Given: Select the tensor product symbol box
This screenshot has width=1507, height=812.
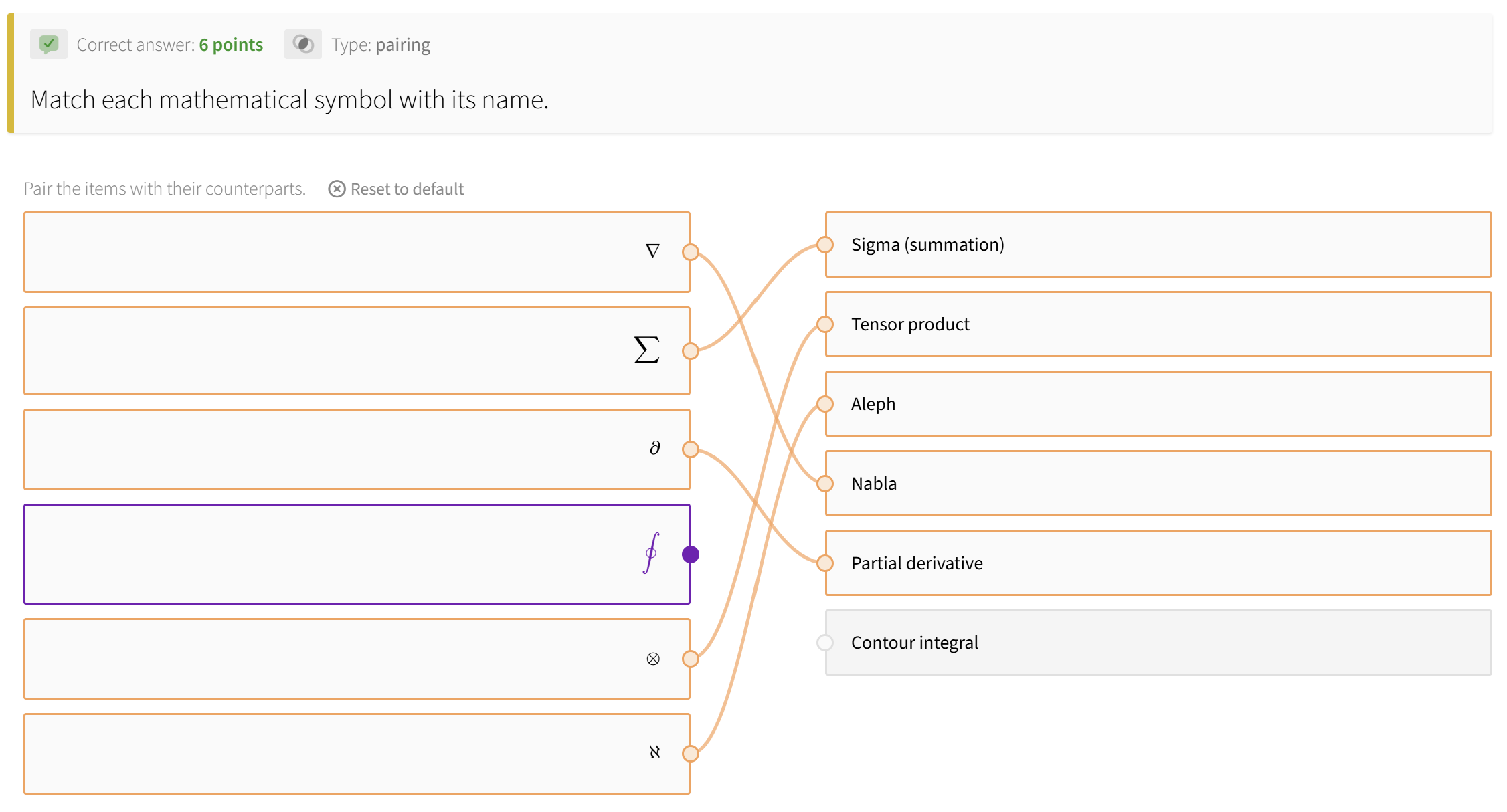Looking at the screenshot, I should (357, 658).
